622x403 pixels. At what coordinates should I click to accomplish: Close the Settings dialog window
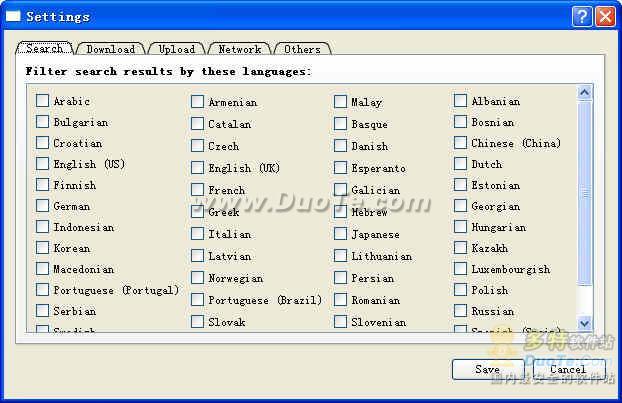pos(606,17)
